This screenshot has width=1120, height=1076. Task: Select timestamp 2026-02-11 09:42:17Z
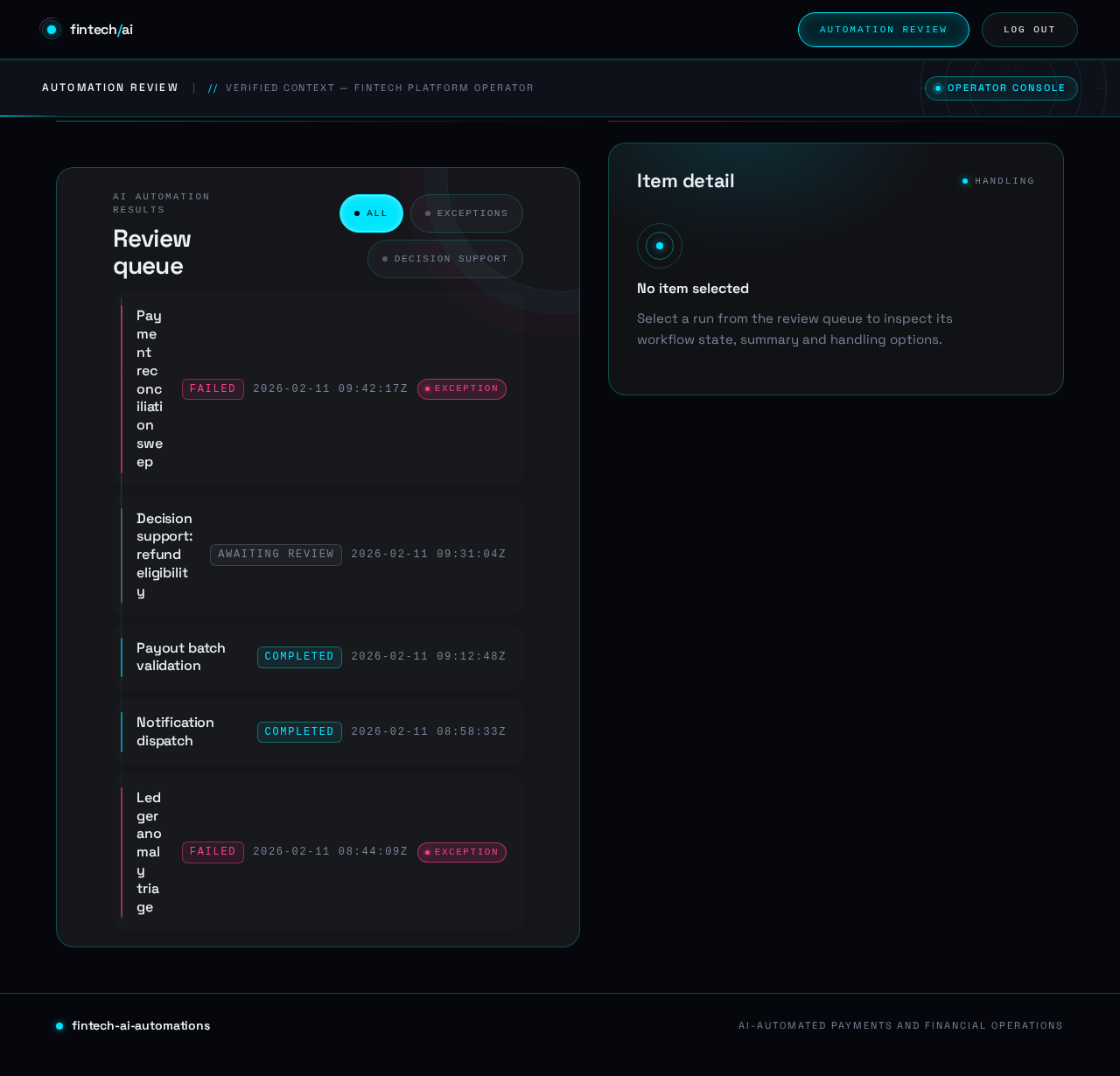[331, 389]
